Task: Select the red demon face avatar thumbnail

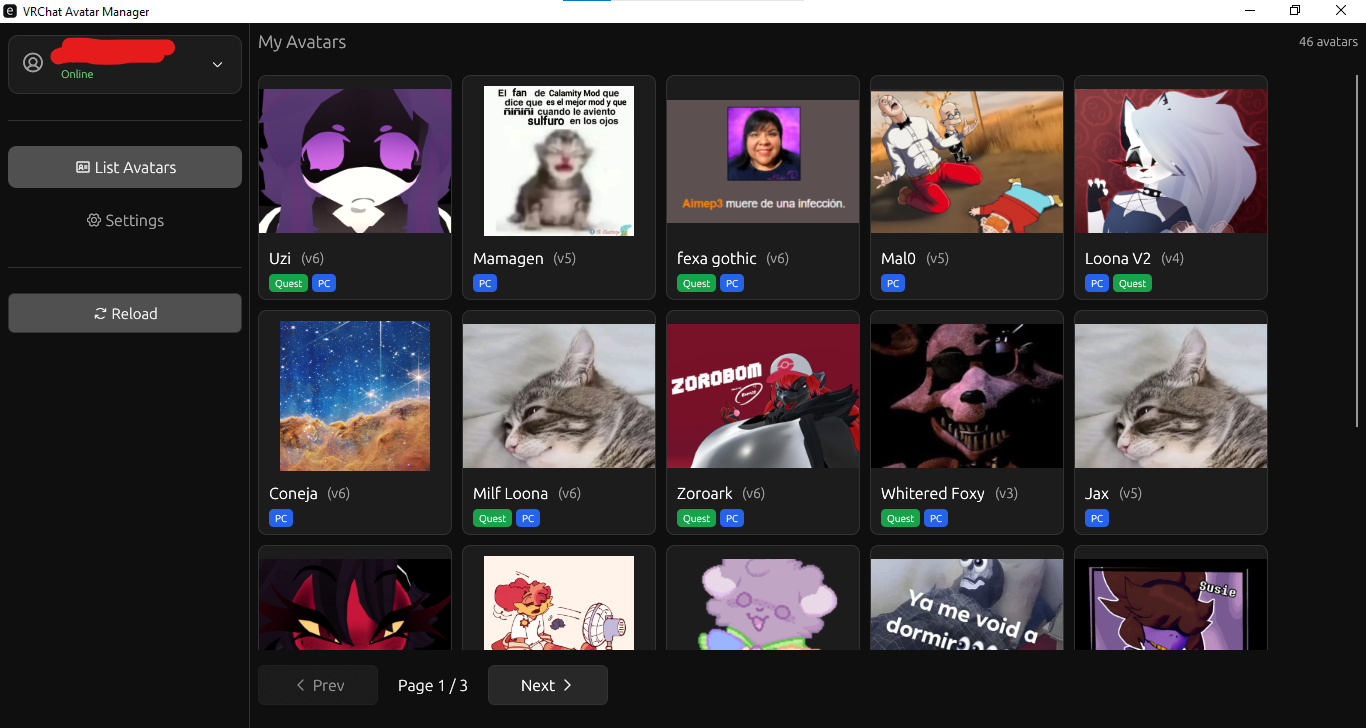Action: pos(355,604)
